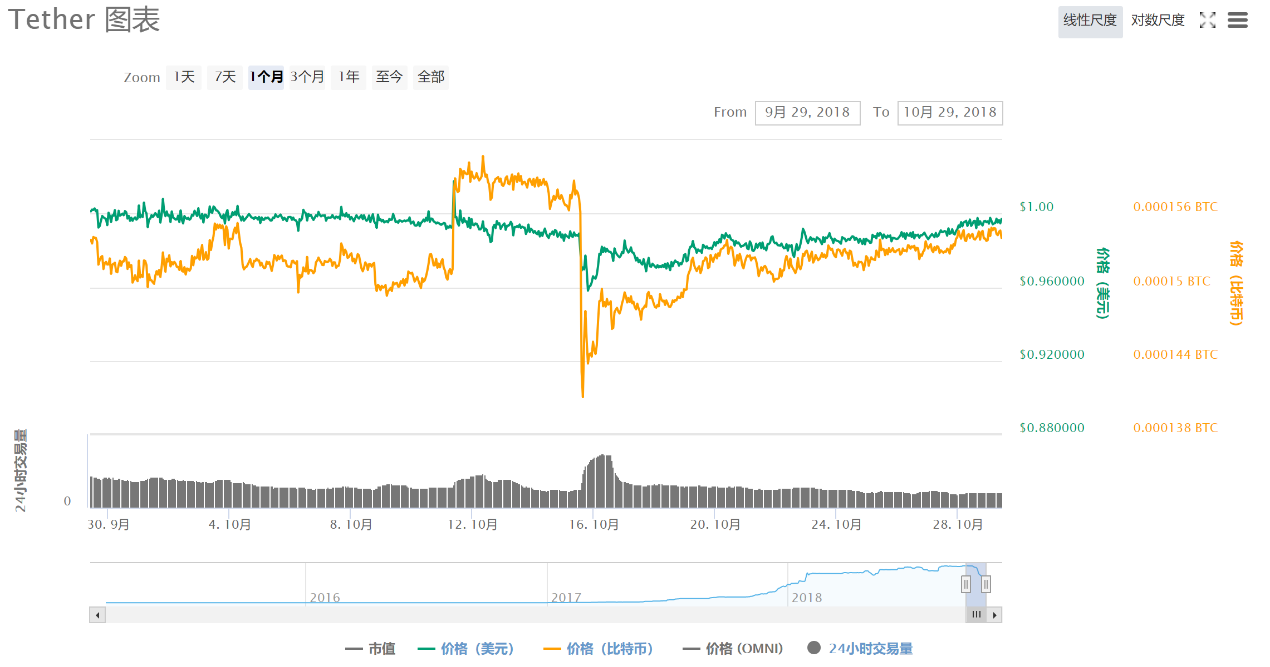Click 2018 in the navigator timeline
Screen dimensions: 1270x667
point(806,598)
